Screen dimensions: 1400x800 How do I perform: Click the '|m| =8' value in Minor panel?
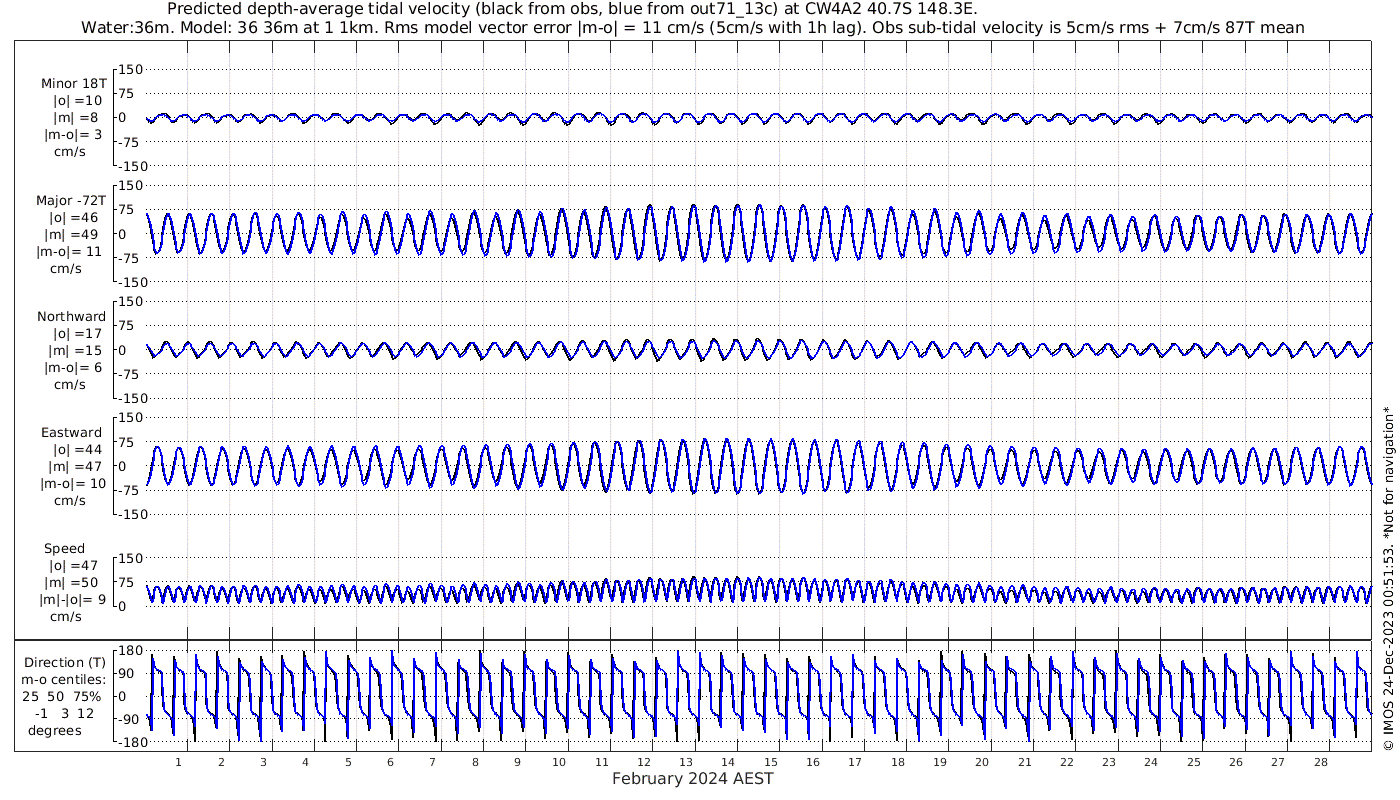(76, 118)
